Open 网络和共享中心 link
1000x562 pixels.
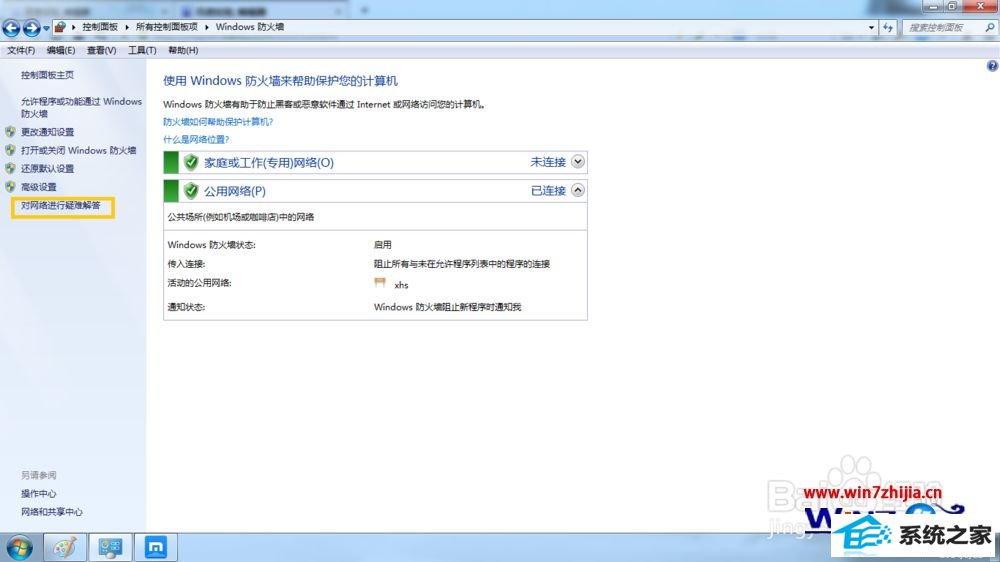coord(52,512)
